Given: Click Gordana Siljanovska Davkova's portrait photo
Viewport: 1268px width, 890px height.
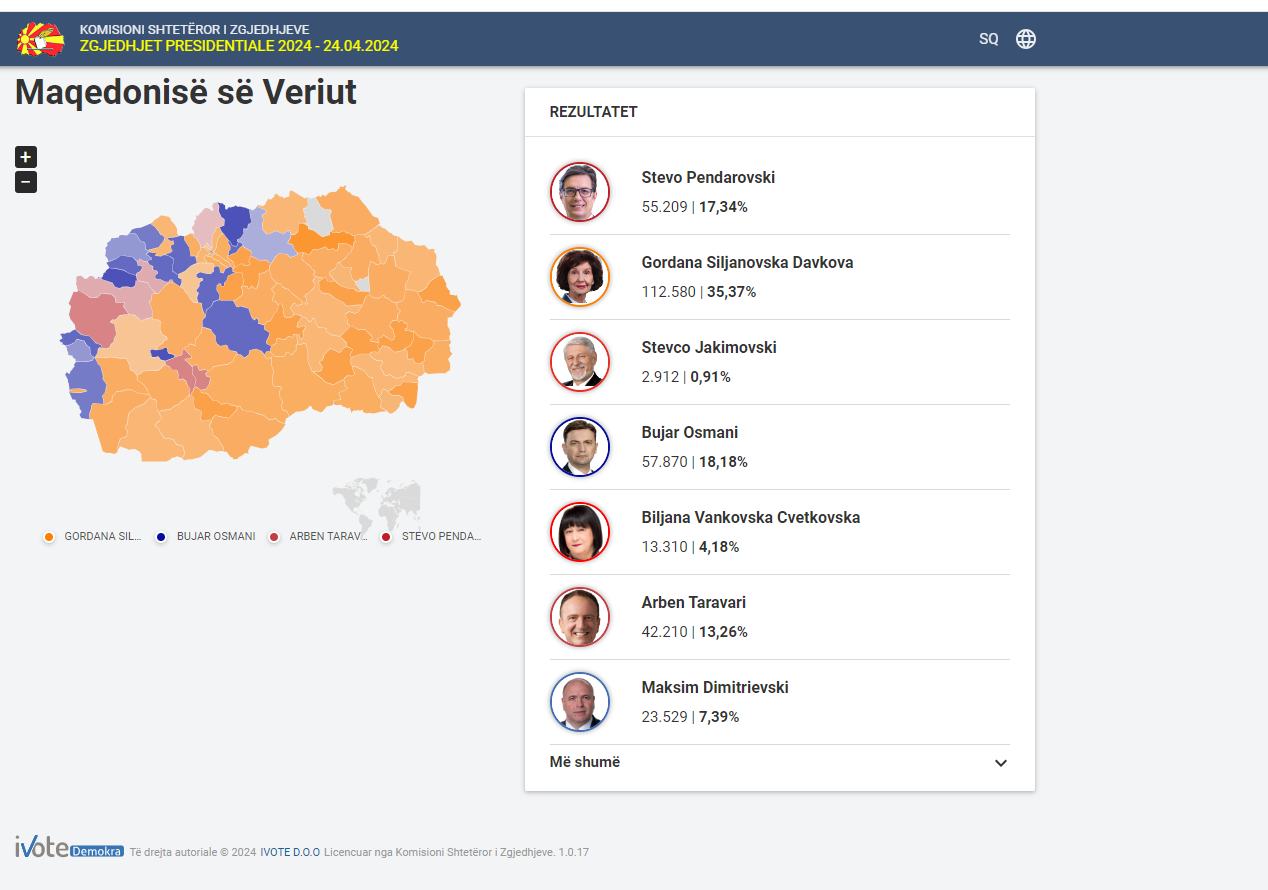Looking at the screenshot, I should 580,277.
